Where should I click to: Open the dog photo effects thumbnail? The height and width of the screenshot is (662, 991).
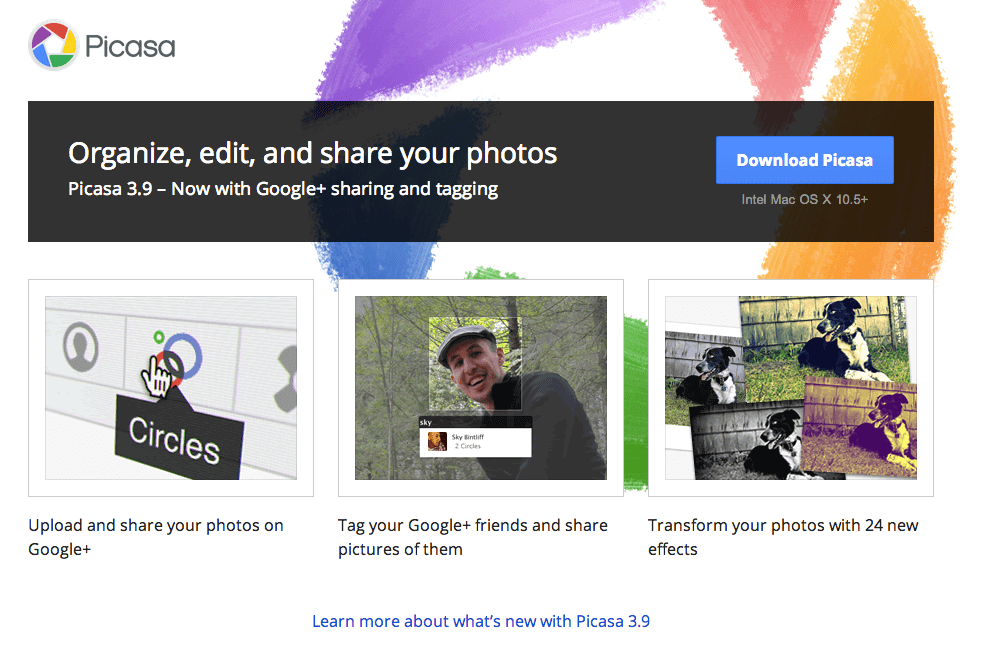point(791,388)
